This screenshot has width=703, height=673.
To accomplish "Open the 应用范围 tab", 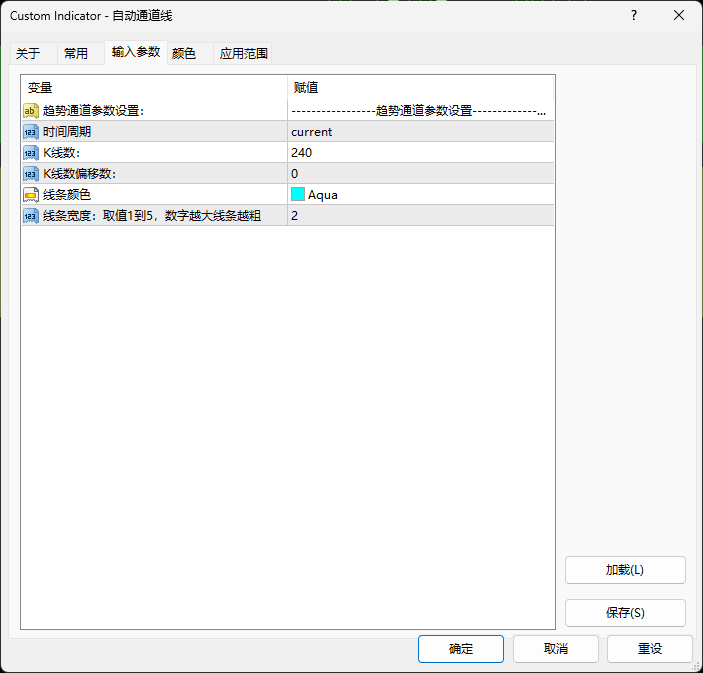I will point(244,54).
